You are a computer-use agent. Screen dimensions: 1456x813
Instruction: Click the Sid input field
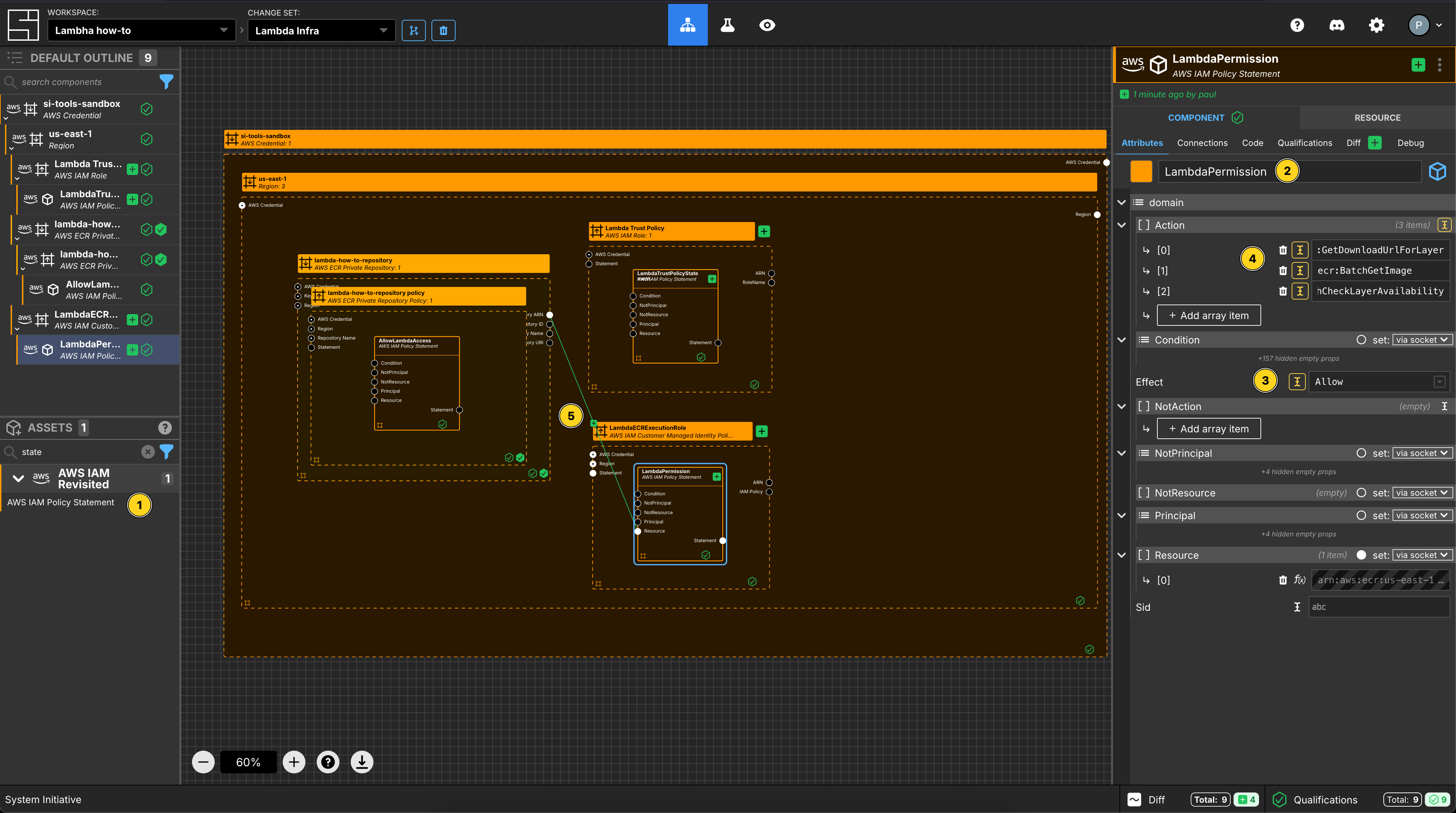click(x=1379, y=607)
